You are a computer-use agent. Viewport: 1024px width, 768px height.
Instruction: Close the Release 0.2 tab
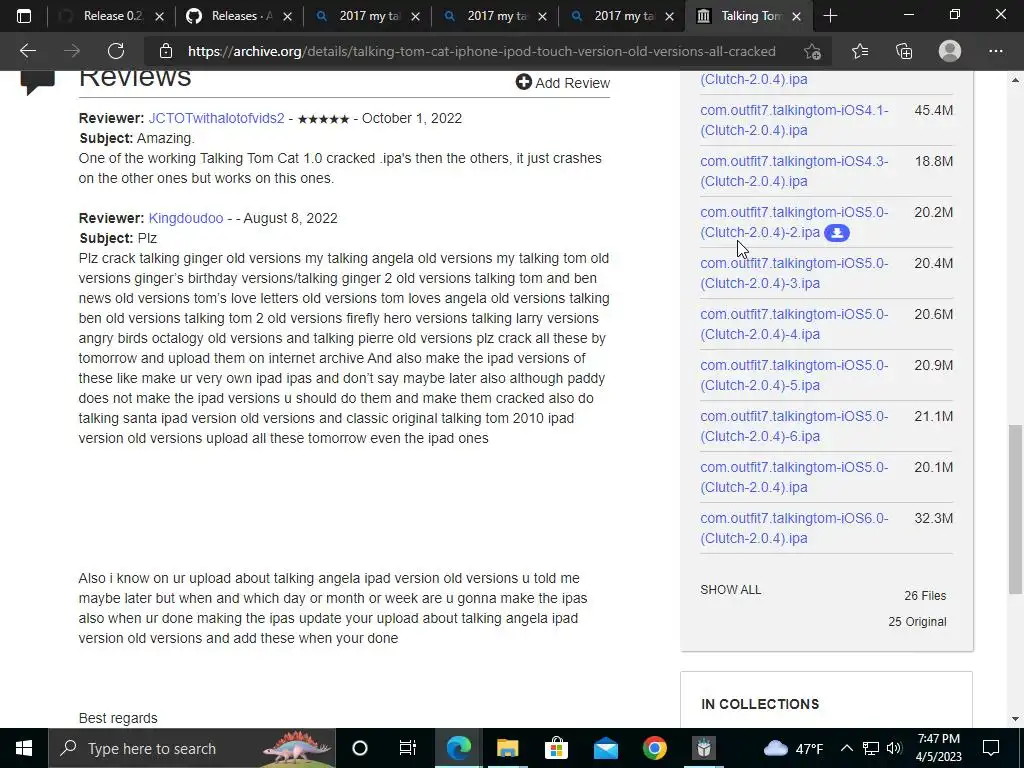(x=159, y=17)
